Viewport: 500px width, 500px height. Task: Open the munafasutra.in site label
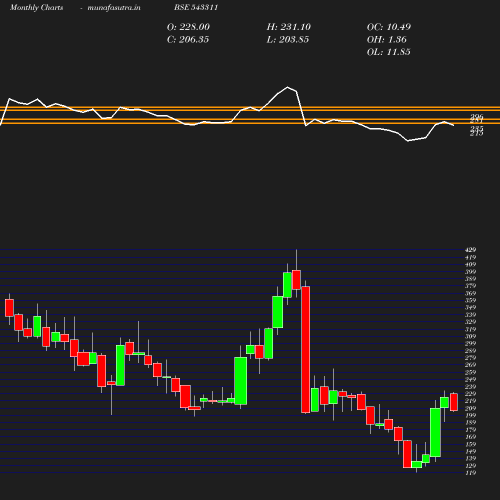[114, 7]
